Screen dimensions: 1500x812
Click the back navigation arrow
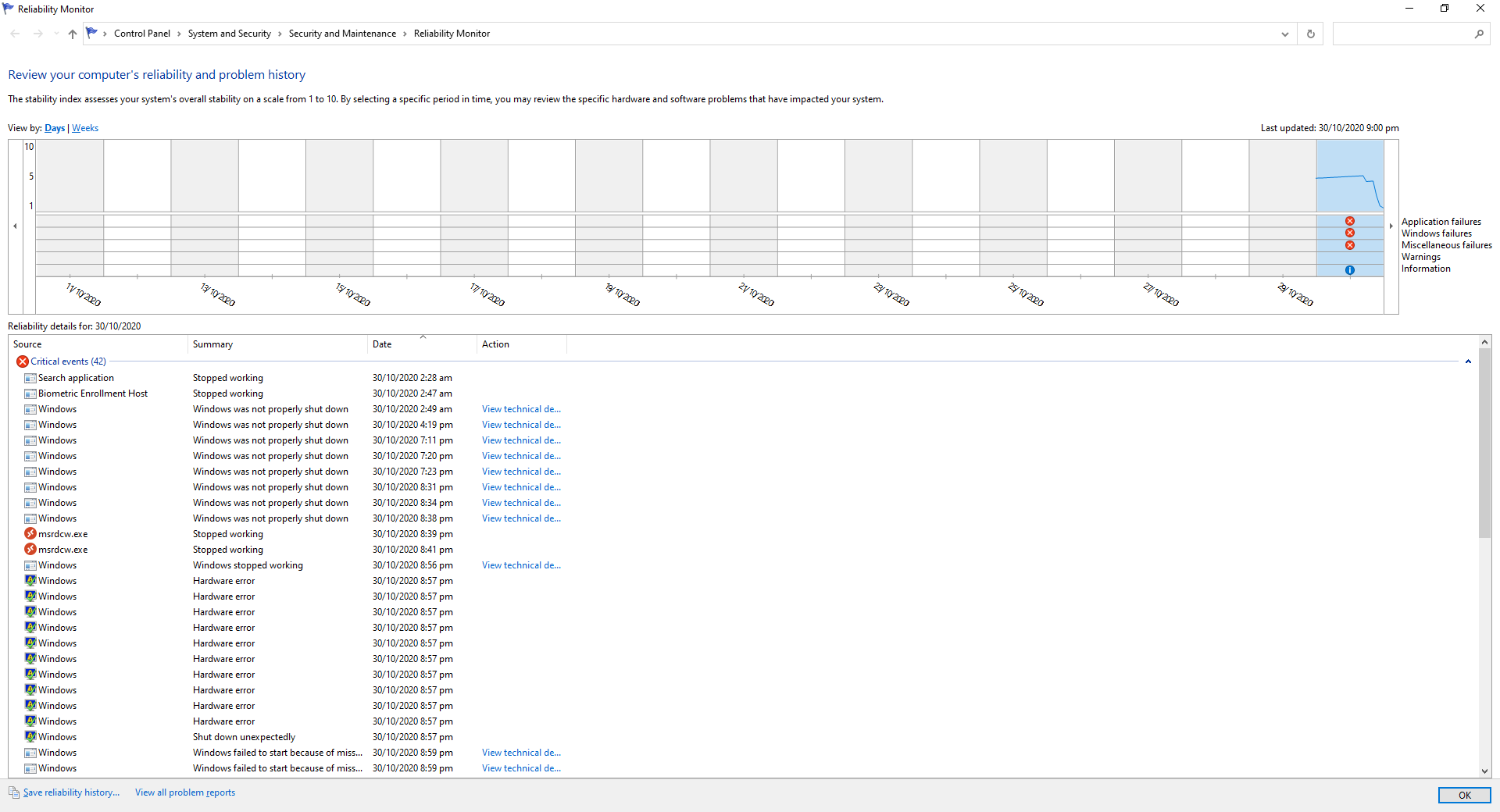click(x=15, y=34)
